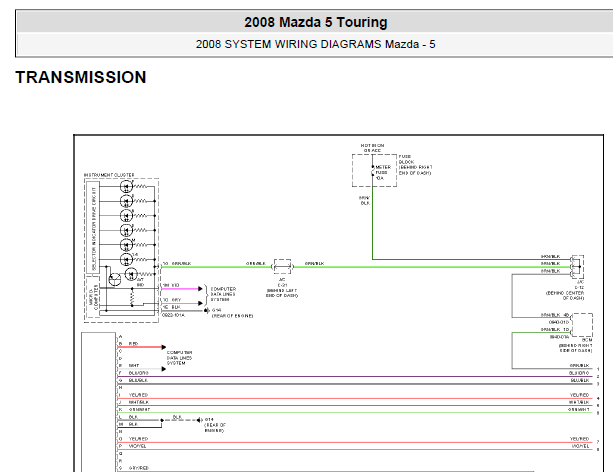The image size is (613, 472).
Task: Click the YEL/RED label at pin O
Action: (138, 439)
